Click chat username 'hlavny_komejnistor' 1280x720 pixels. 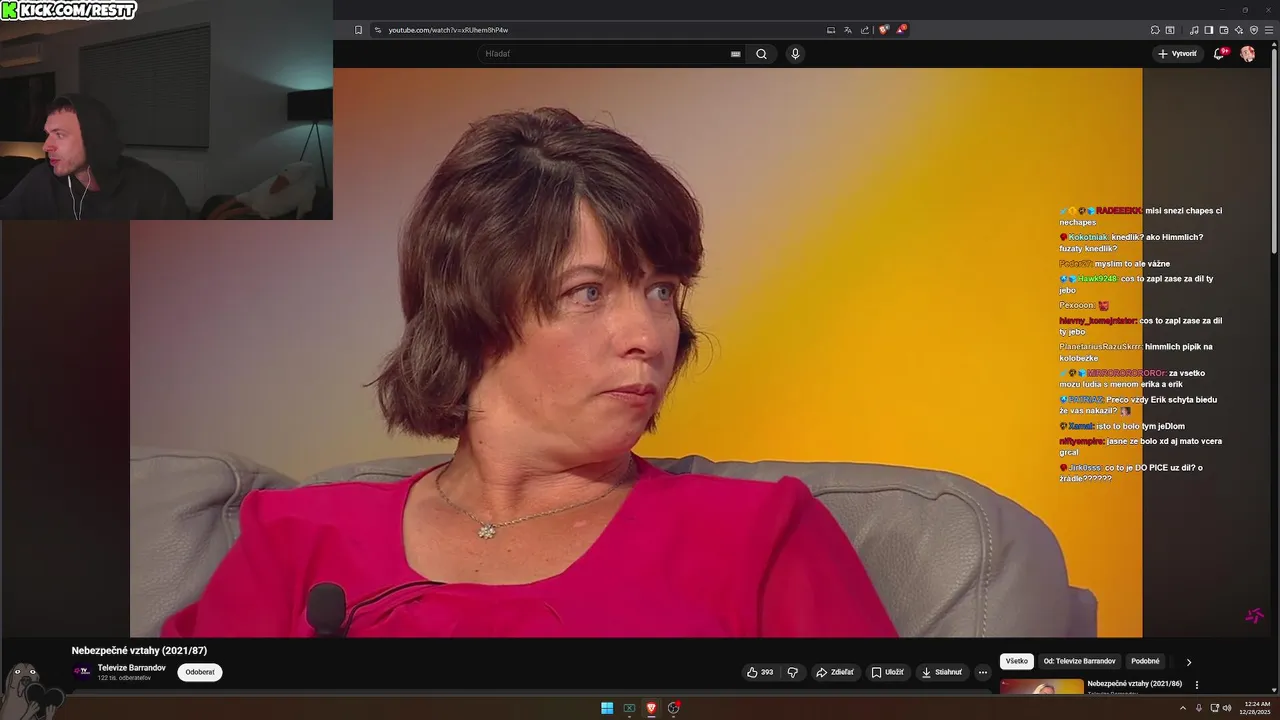pos(1098,321)
